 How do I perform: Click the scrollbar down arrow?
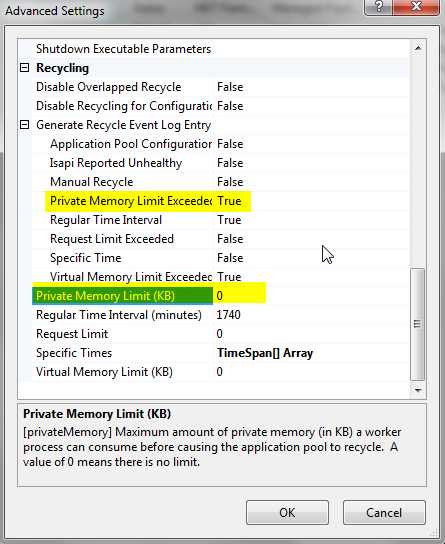[418, 390]
